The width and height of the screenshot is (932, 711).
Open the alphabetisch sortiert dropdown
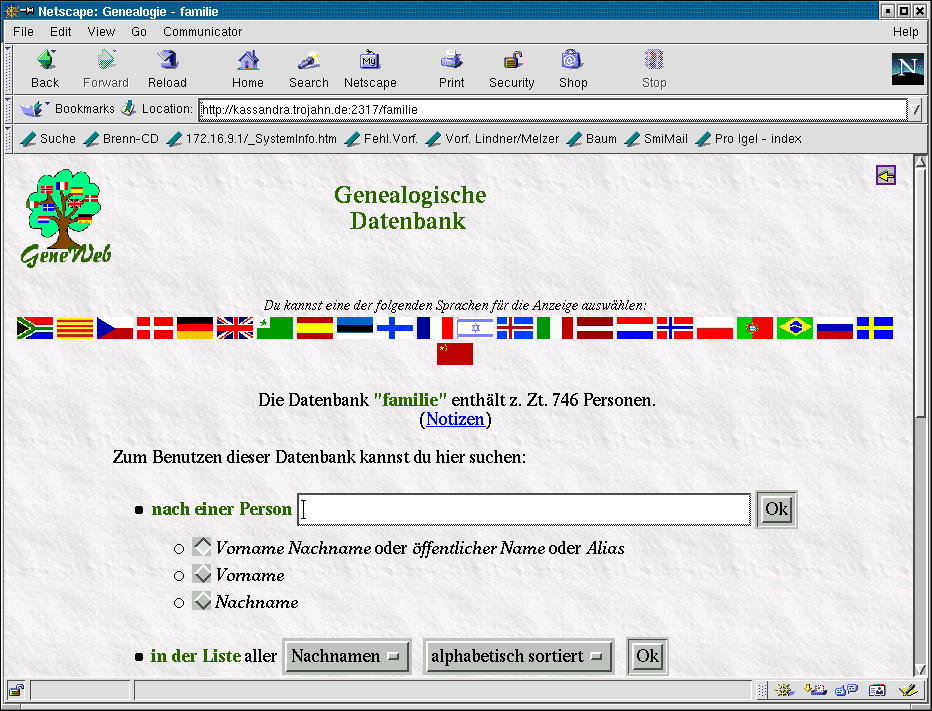point(518,656)
